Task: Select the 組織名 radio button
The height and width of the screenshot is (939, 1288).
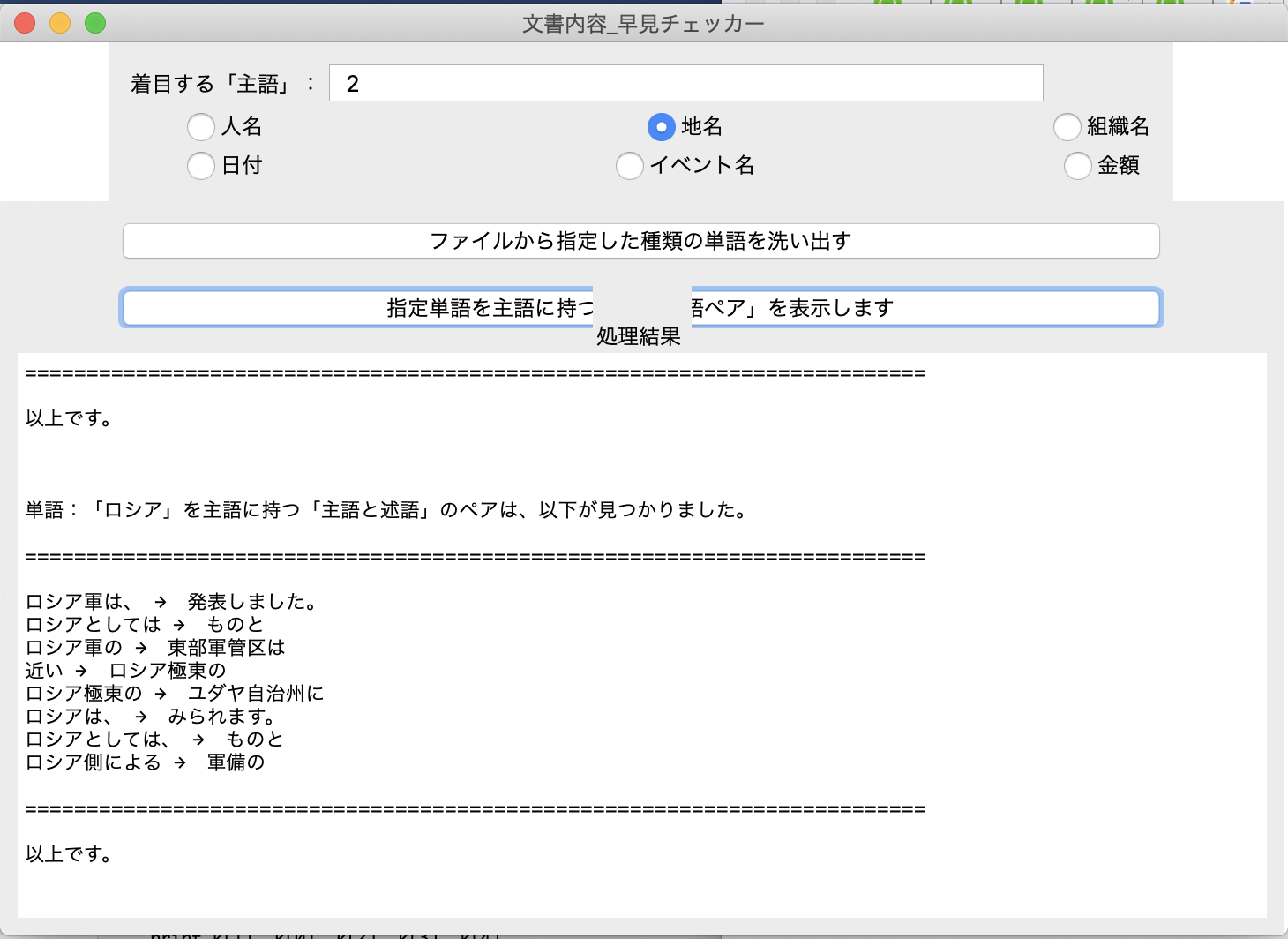Action: click(1067, 127)
